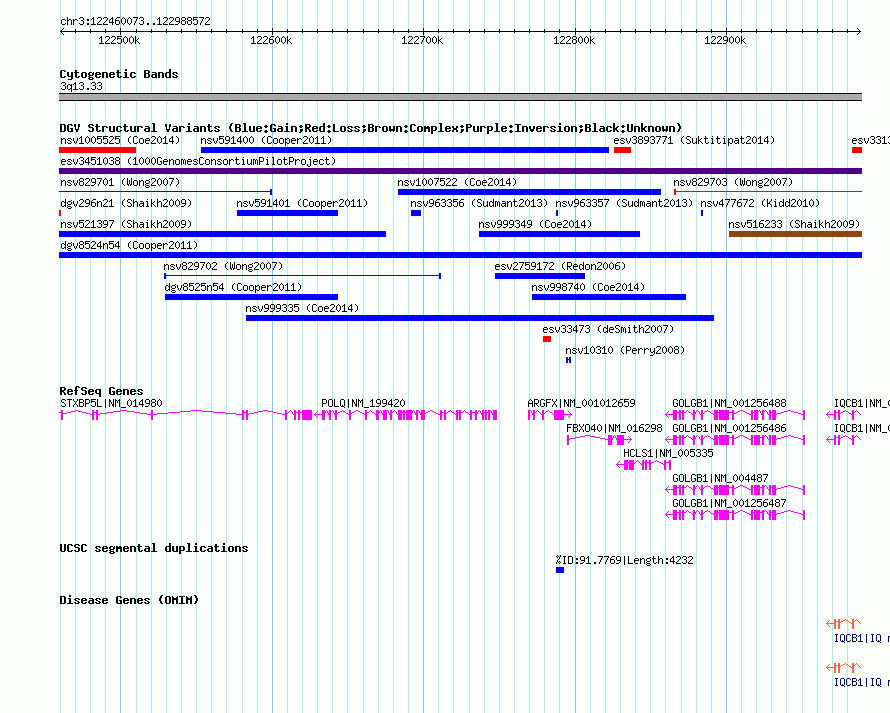Click the DGV Structural Variants track title

371,128
